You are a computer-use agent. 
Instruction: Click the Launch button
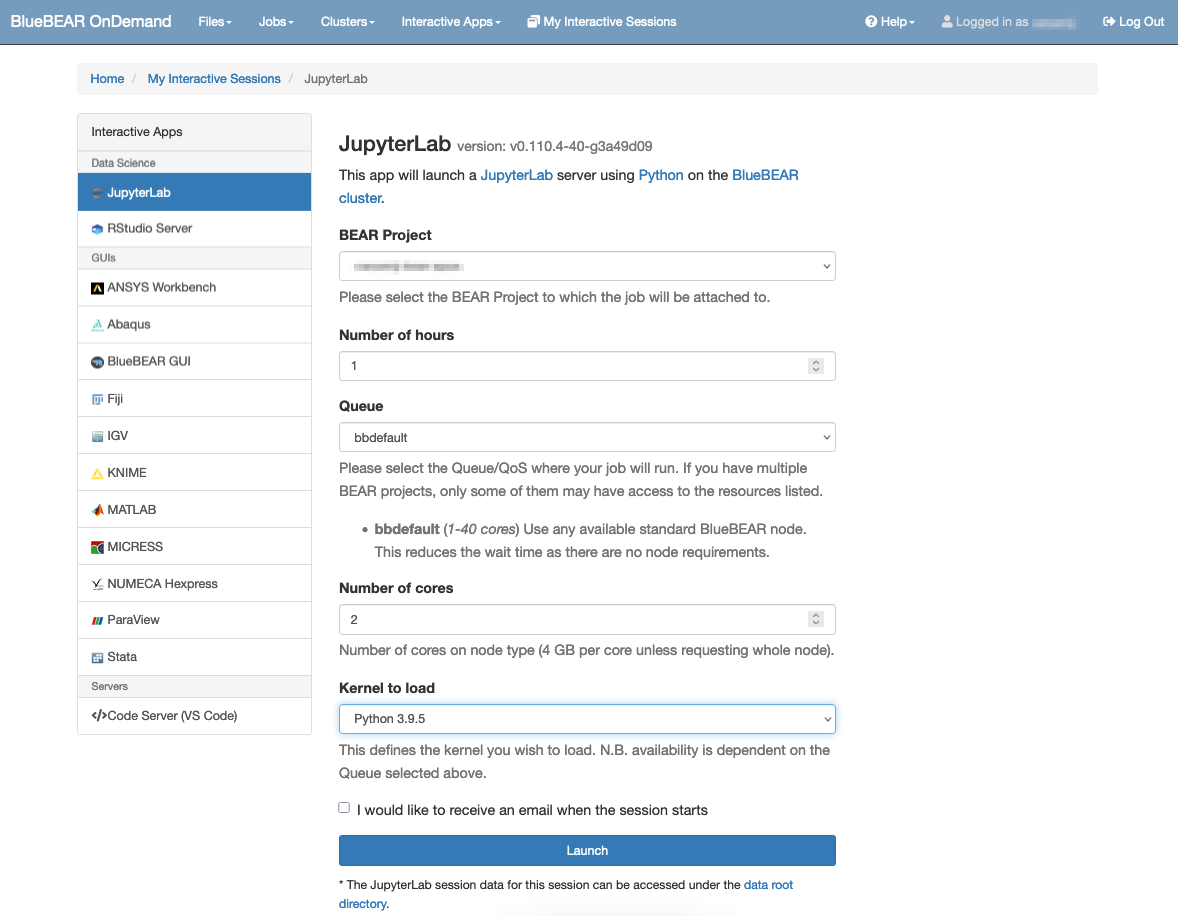coord(587,851)
